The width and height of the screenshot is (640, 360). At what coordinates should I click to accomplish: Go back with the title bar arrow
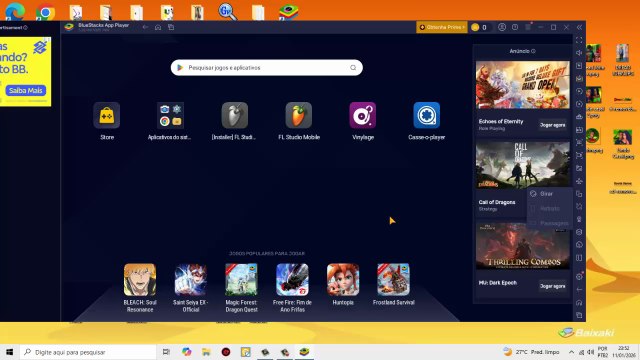[x=145, y=27]
